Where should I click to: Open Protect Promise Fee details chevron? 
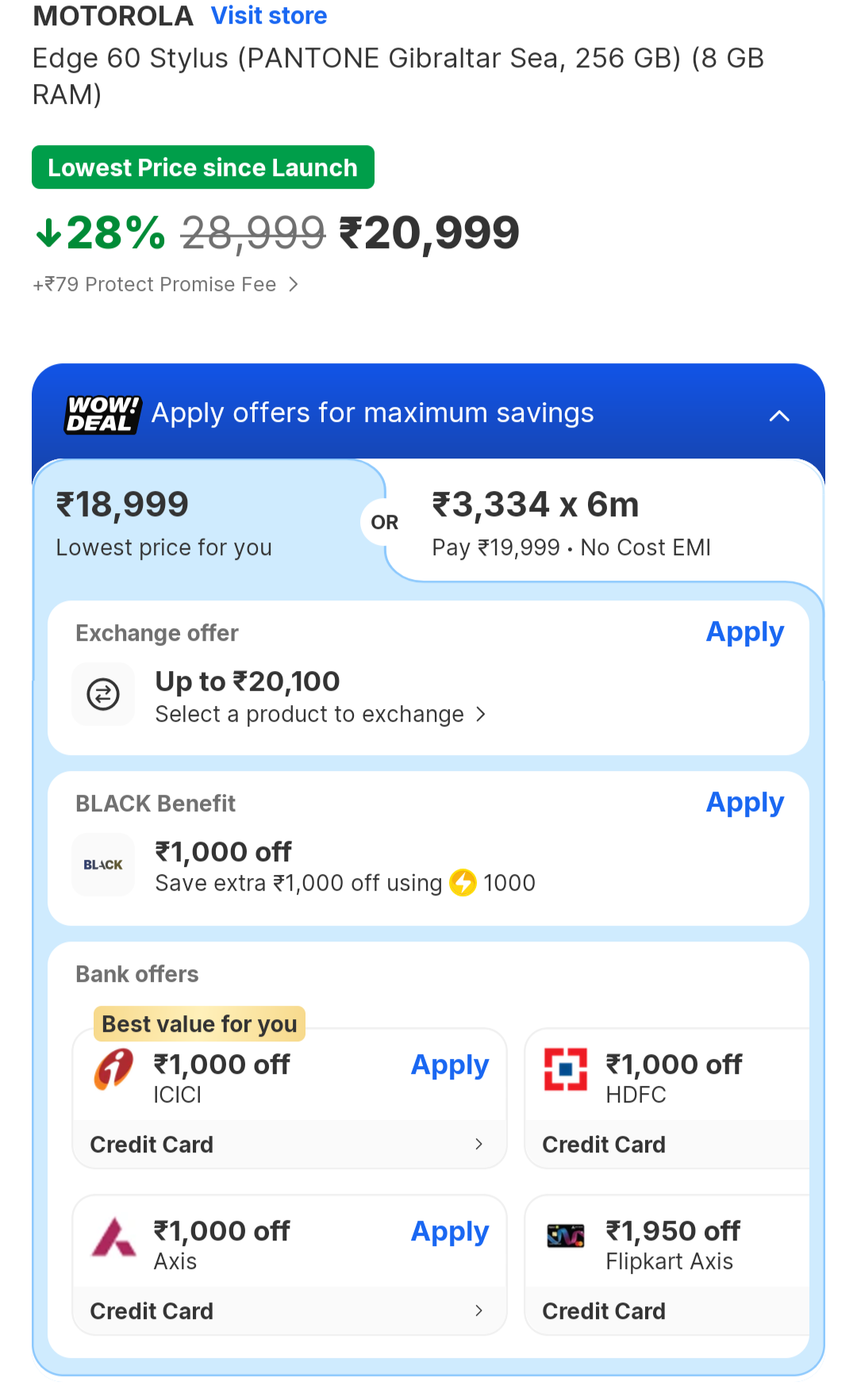294,284
